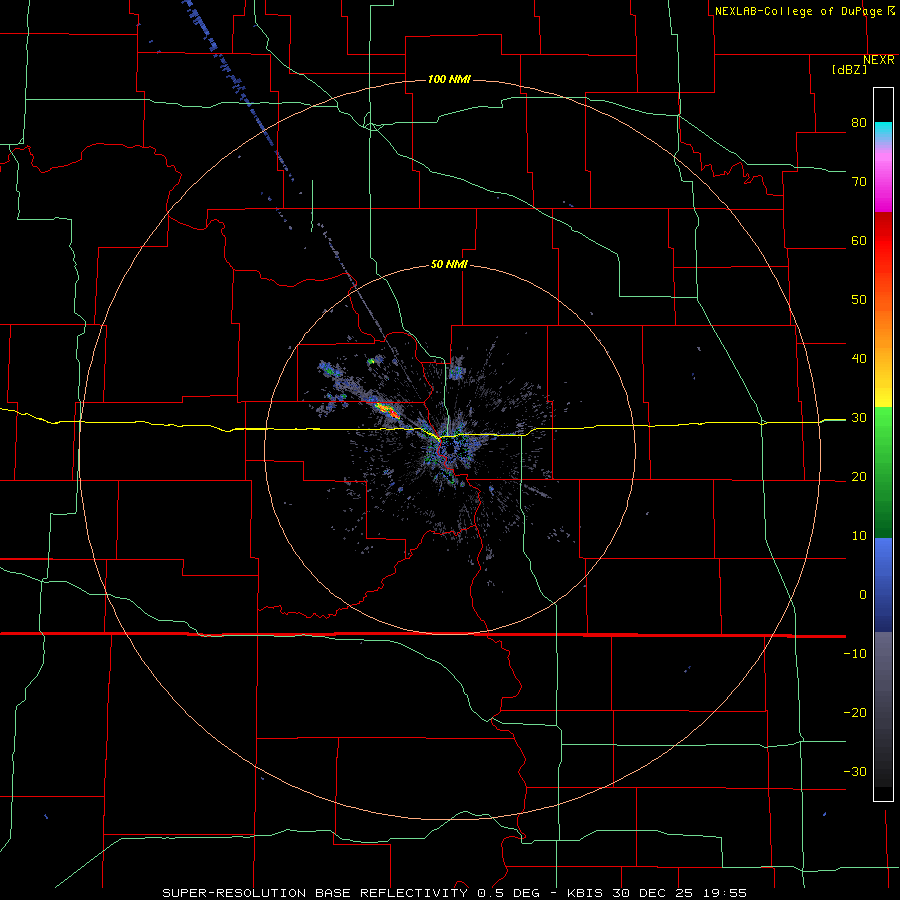
Task: Click the NEXLAB-College of DuPage watermark text
Action: [804, 11]
